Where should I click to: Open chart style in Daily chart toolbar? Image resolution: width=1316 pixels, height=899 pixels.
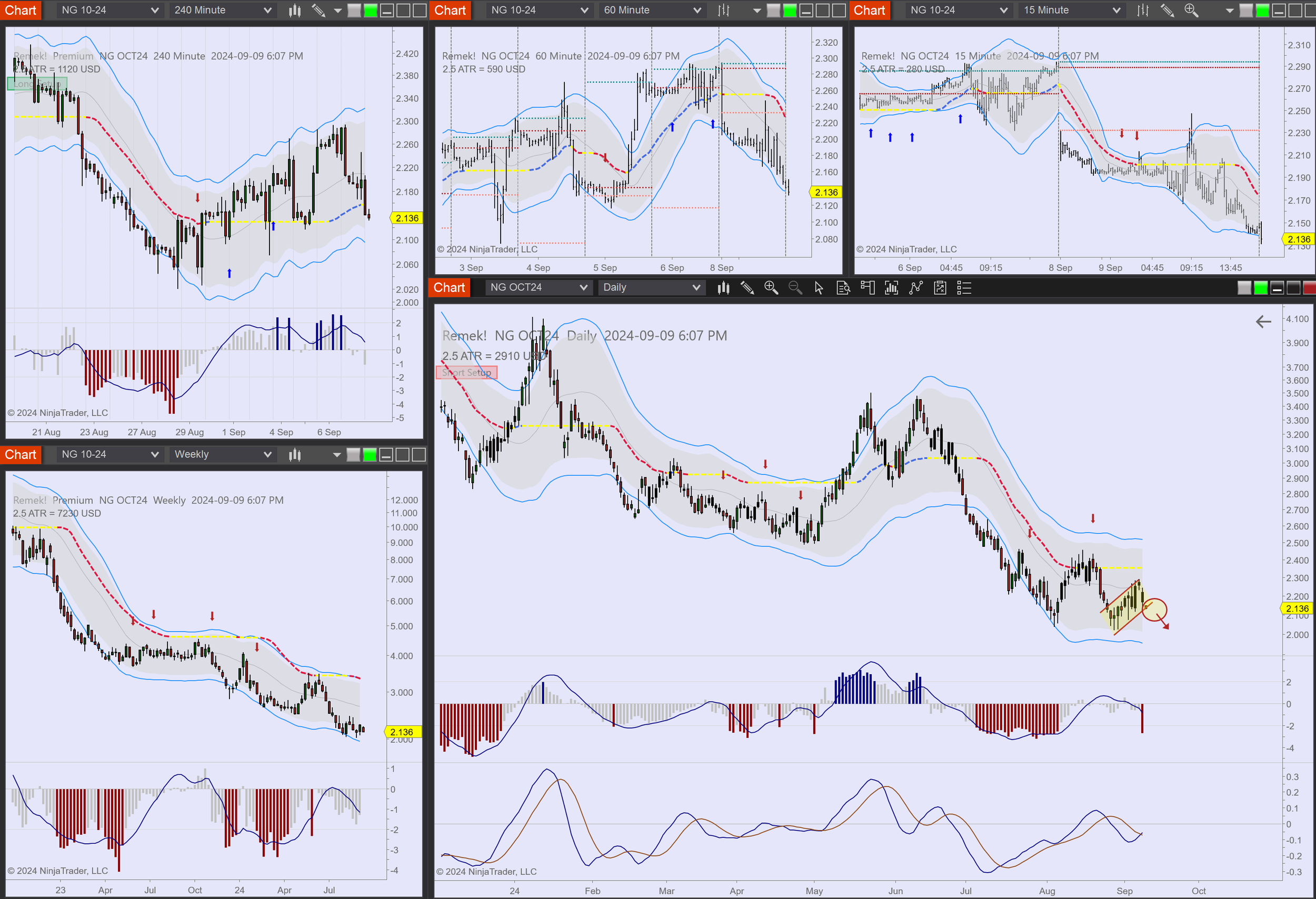(723, 287)
